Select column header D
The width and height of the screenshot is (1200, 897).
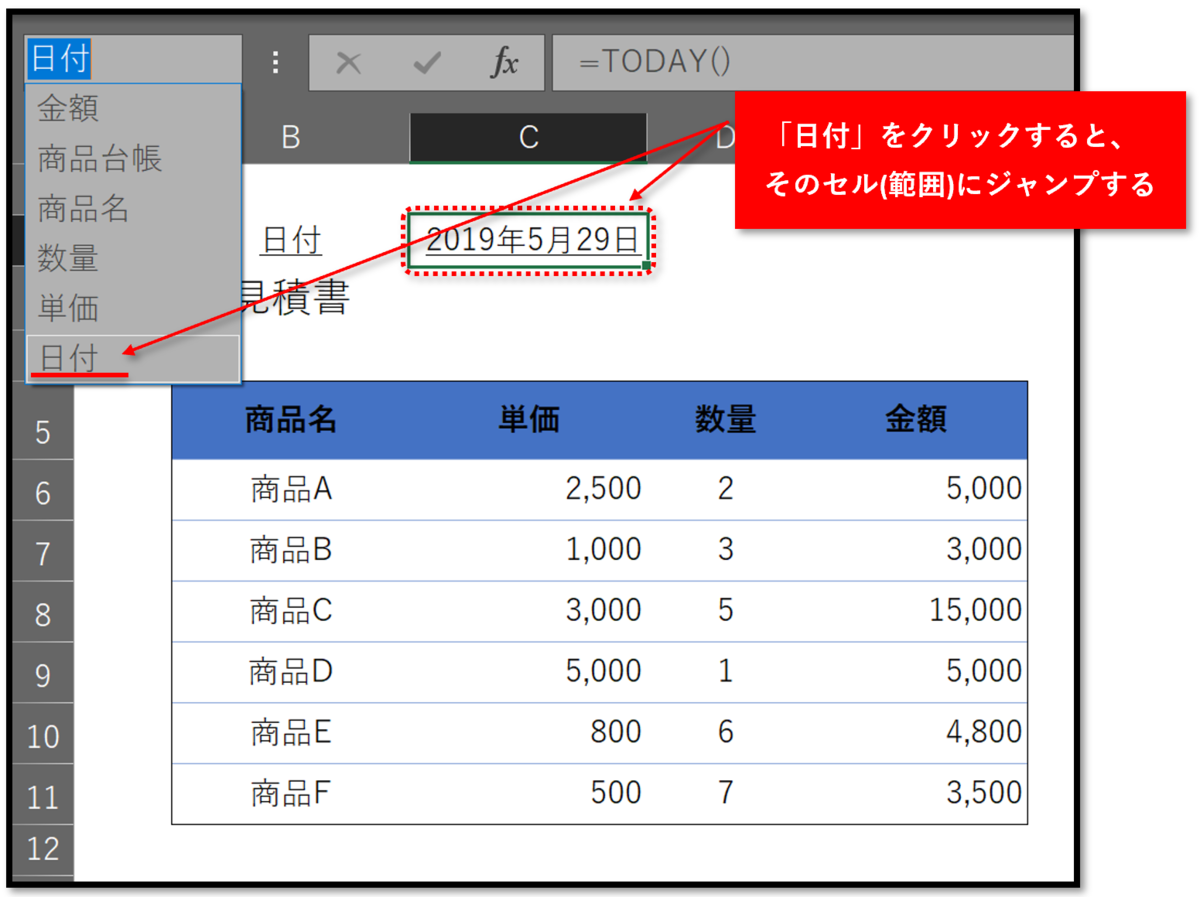coord(725,138)
